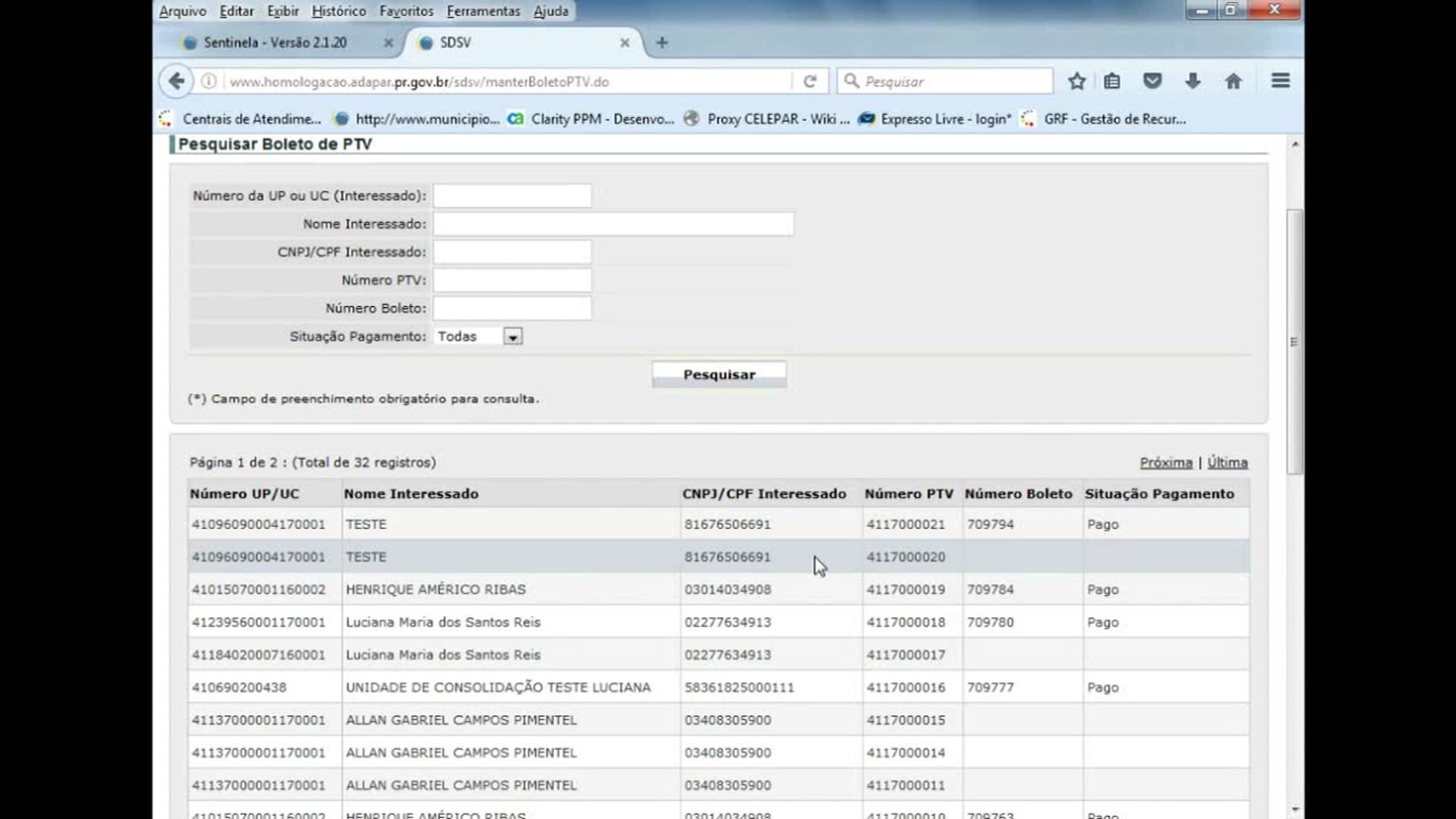Click the Número da UP ou UC field
Screen dimensions: 1456x819
click(x=512, y=195)
